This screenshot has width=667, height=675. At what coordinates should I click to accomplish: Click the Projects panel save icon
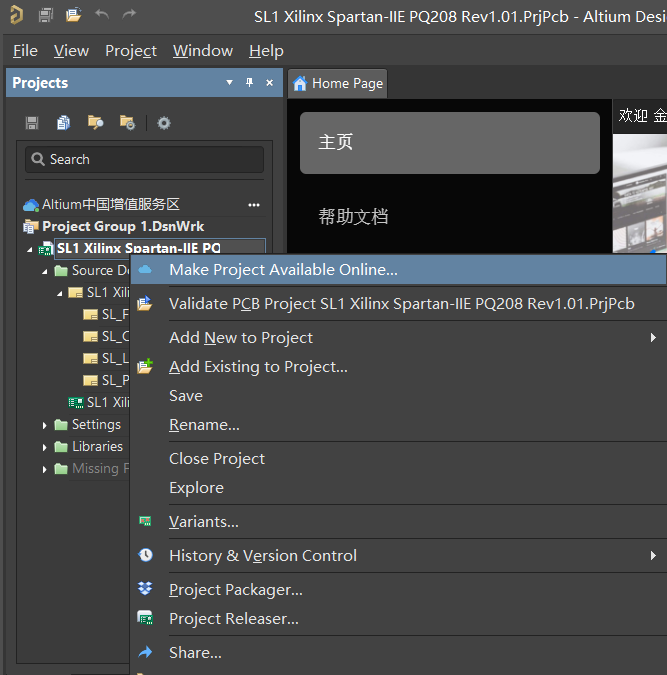pos(32,123)
